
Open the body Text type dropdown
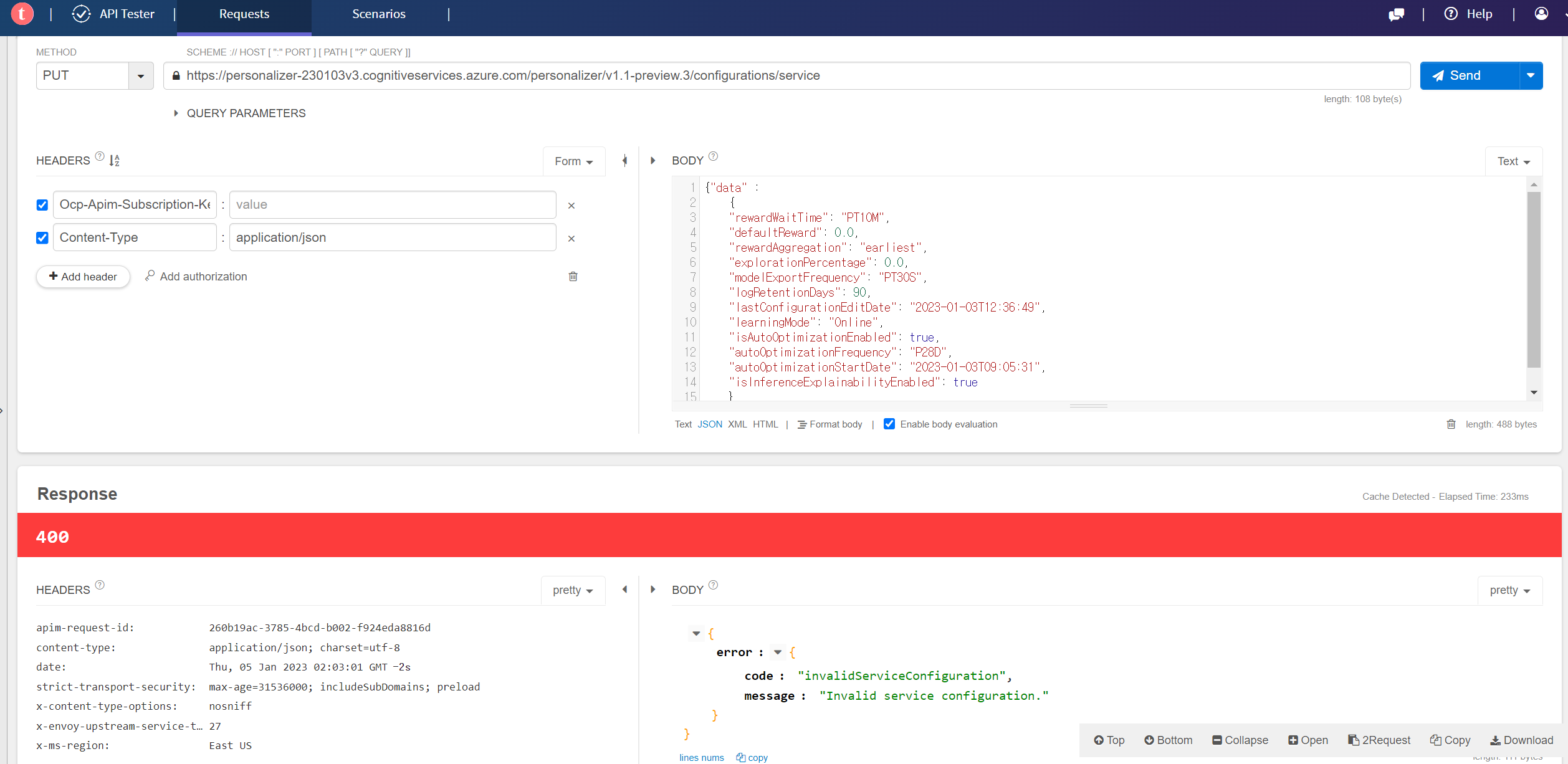point(1514,161)
